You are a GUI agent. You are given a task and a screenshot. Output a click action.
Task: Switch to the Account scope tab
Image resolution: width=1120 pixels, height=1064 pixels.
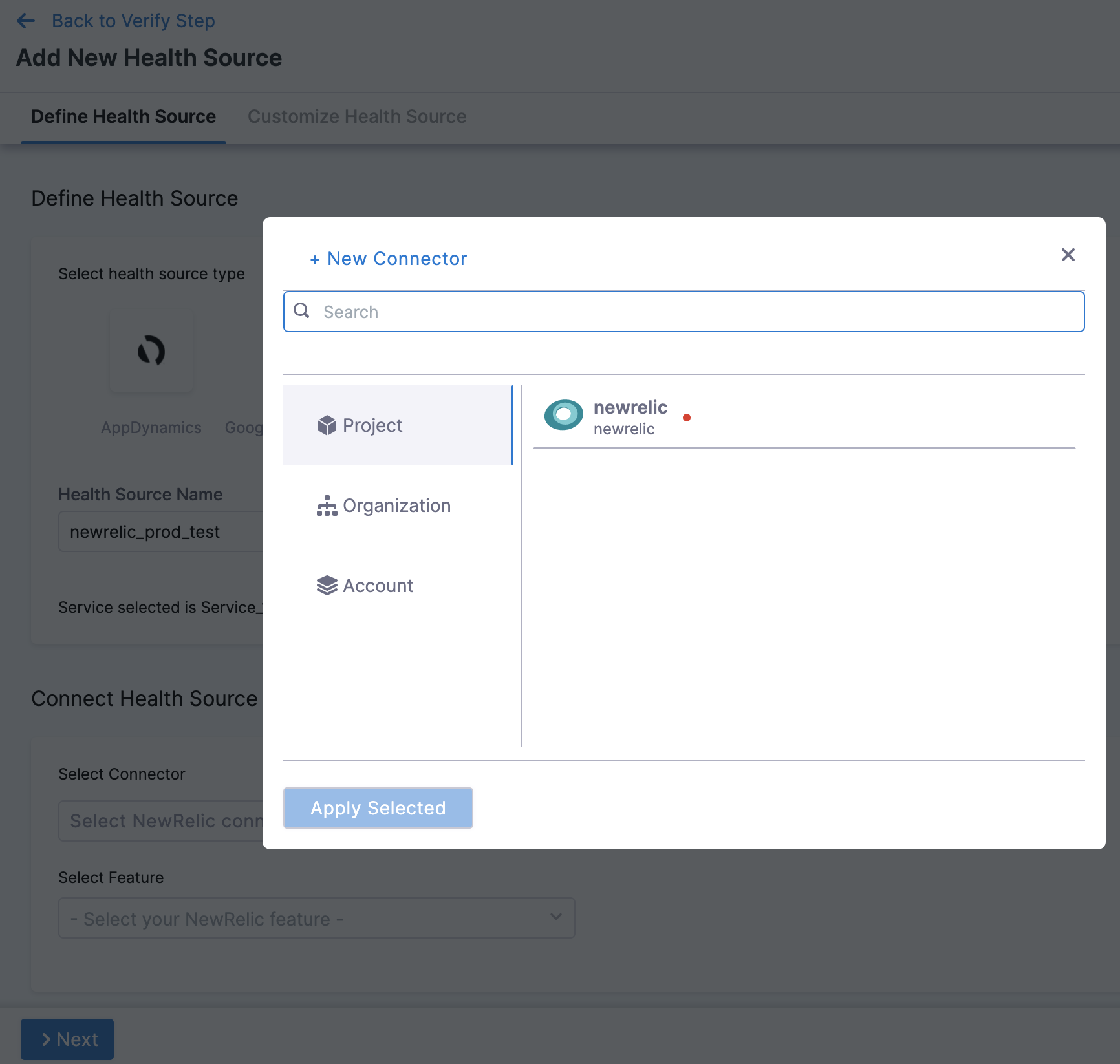[x=378, y=586]
